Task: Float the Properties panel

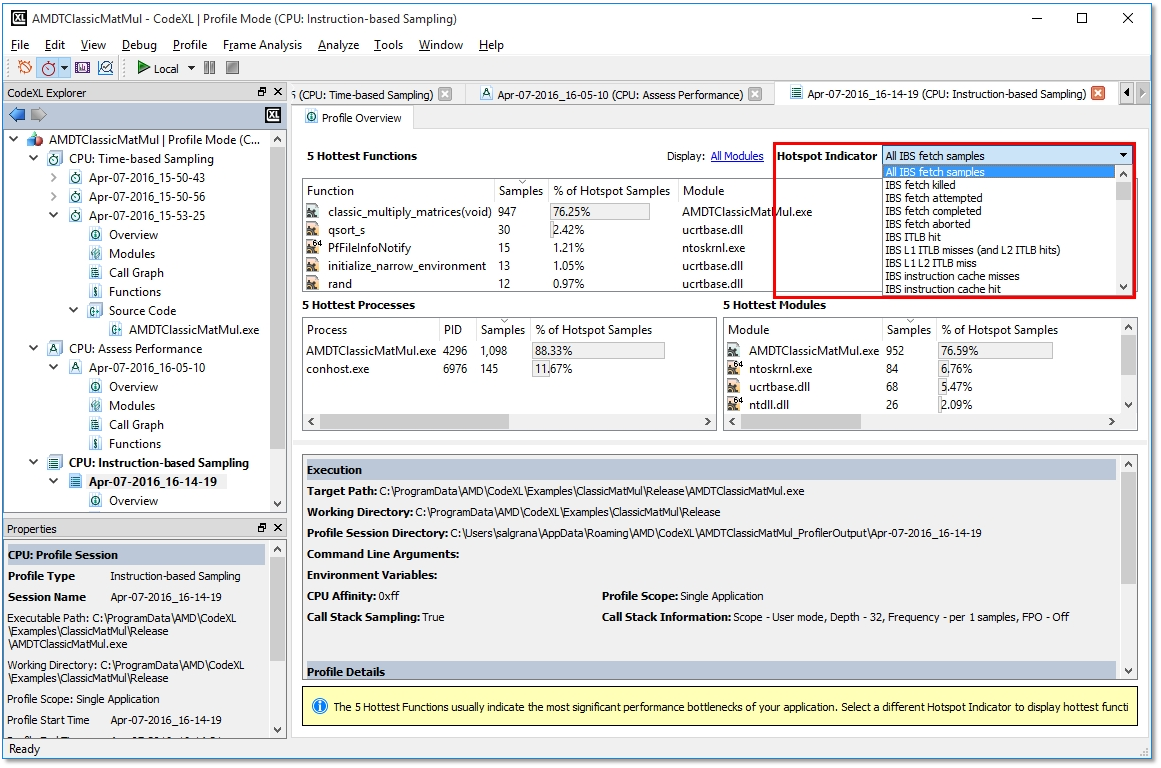Action: [x=261, y=528]
